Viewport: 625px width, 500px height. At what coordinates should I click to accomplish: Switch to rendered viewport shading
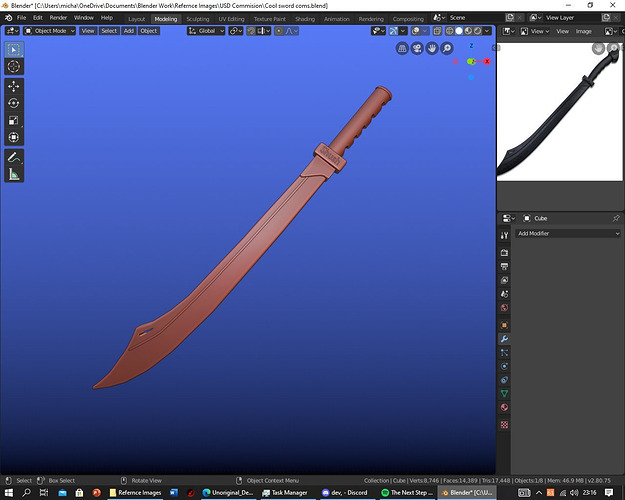coord(478,31)
